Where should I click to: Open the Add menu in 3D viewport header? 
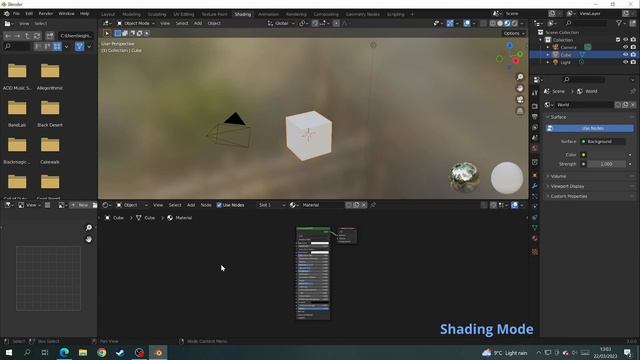tap(198, 23)
